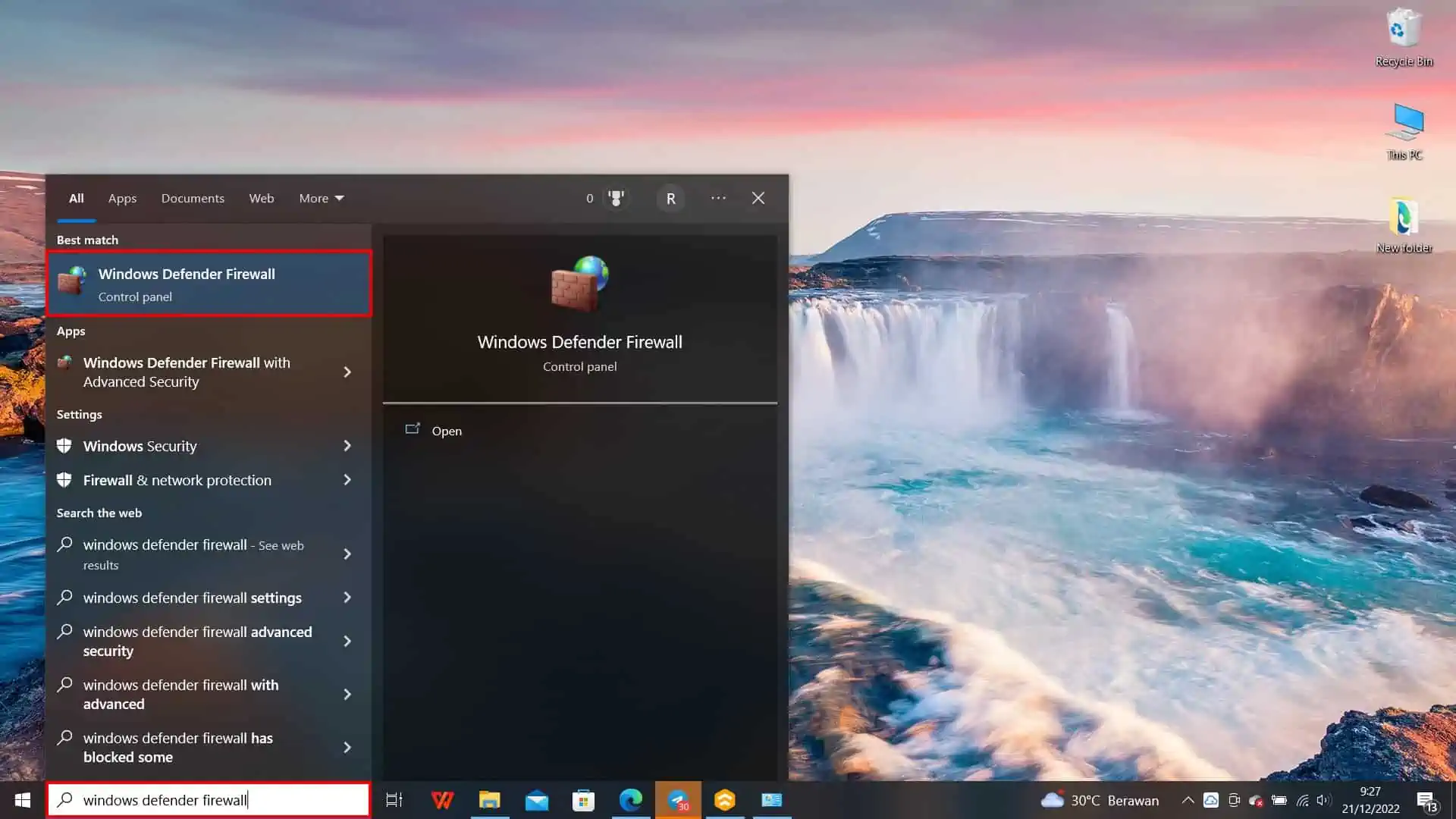Launch Microsoft Edge from taskbar
The height and width of the screenshot is (819, 1456).
(x=630, y=800)
